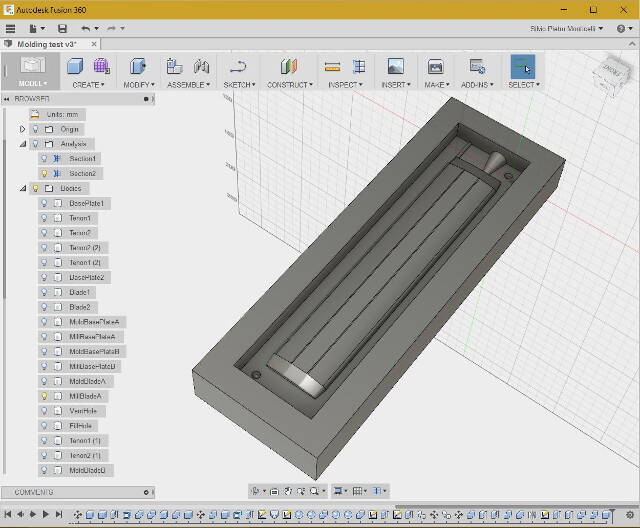Open the data panel grid menu icon

tap(10, 29)
